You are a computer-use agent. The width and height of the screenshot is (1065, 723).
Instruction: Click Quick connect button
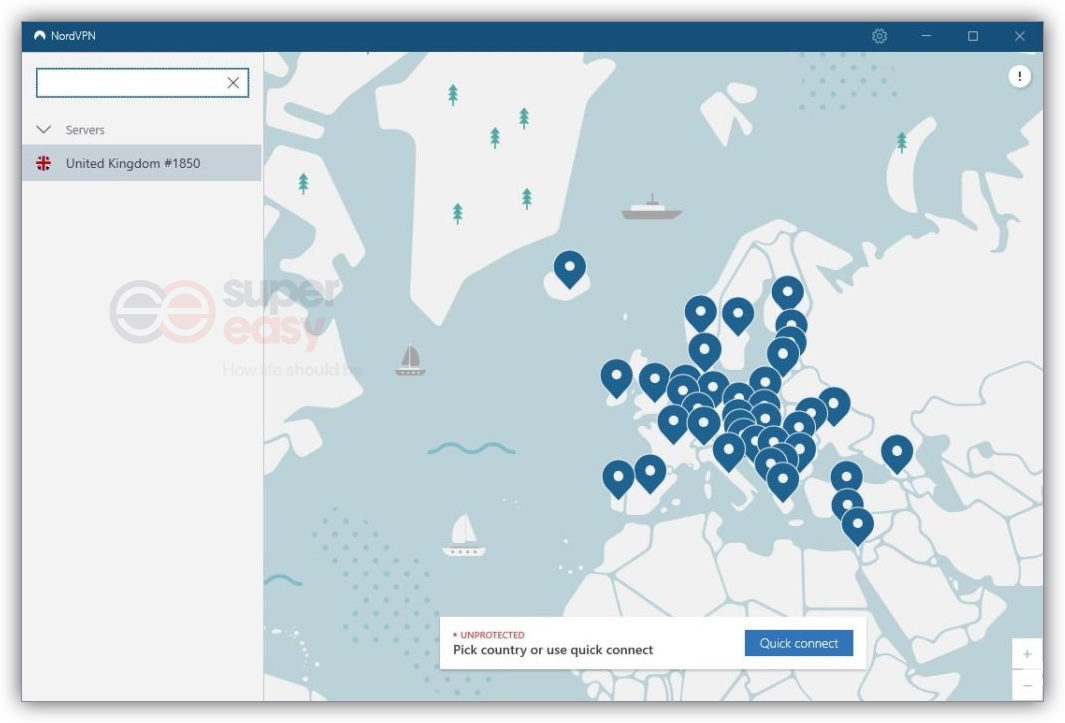pyautogui.click(x=799, y=643)
